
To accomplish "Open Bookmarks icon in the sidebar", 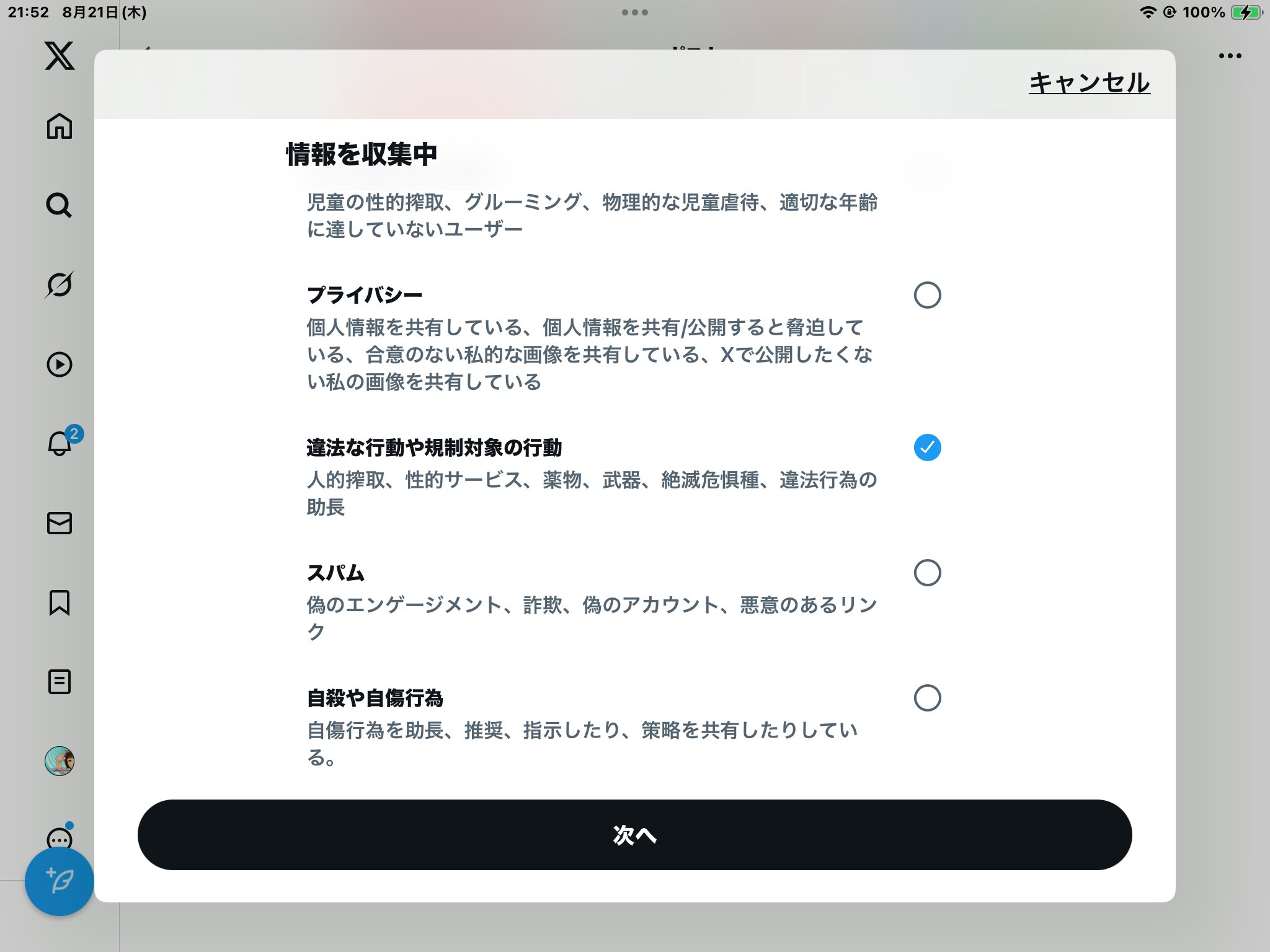I will 60,602.
